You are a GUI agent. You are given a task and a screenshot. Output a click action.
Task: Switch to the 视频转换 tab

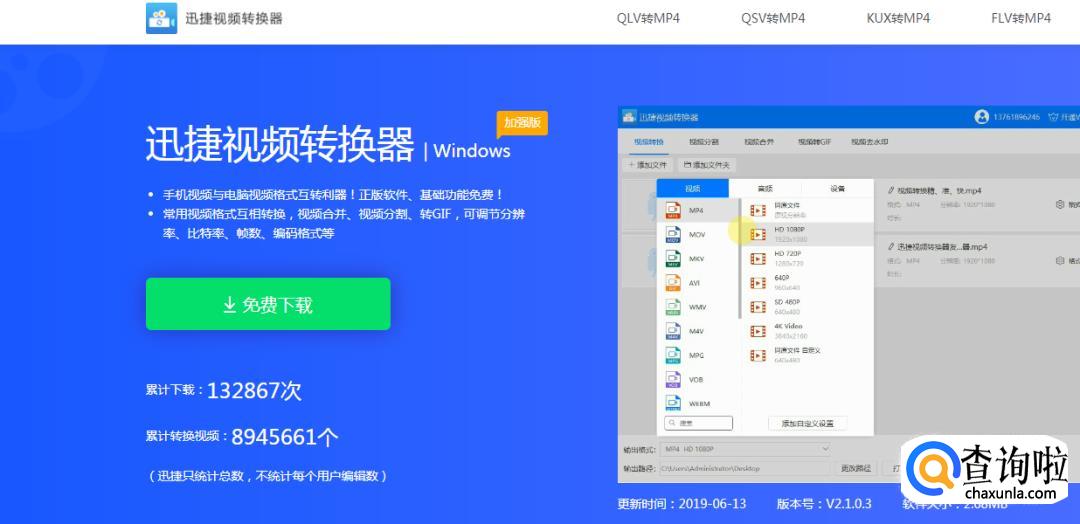[649, 142]
